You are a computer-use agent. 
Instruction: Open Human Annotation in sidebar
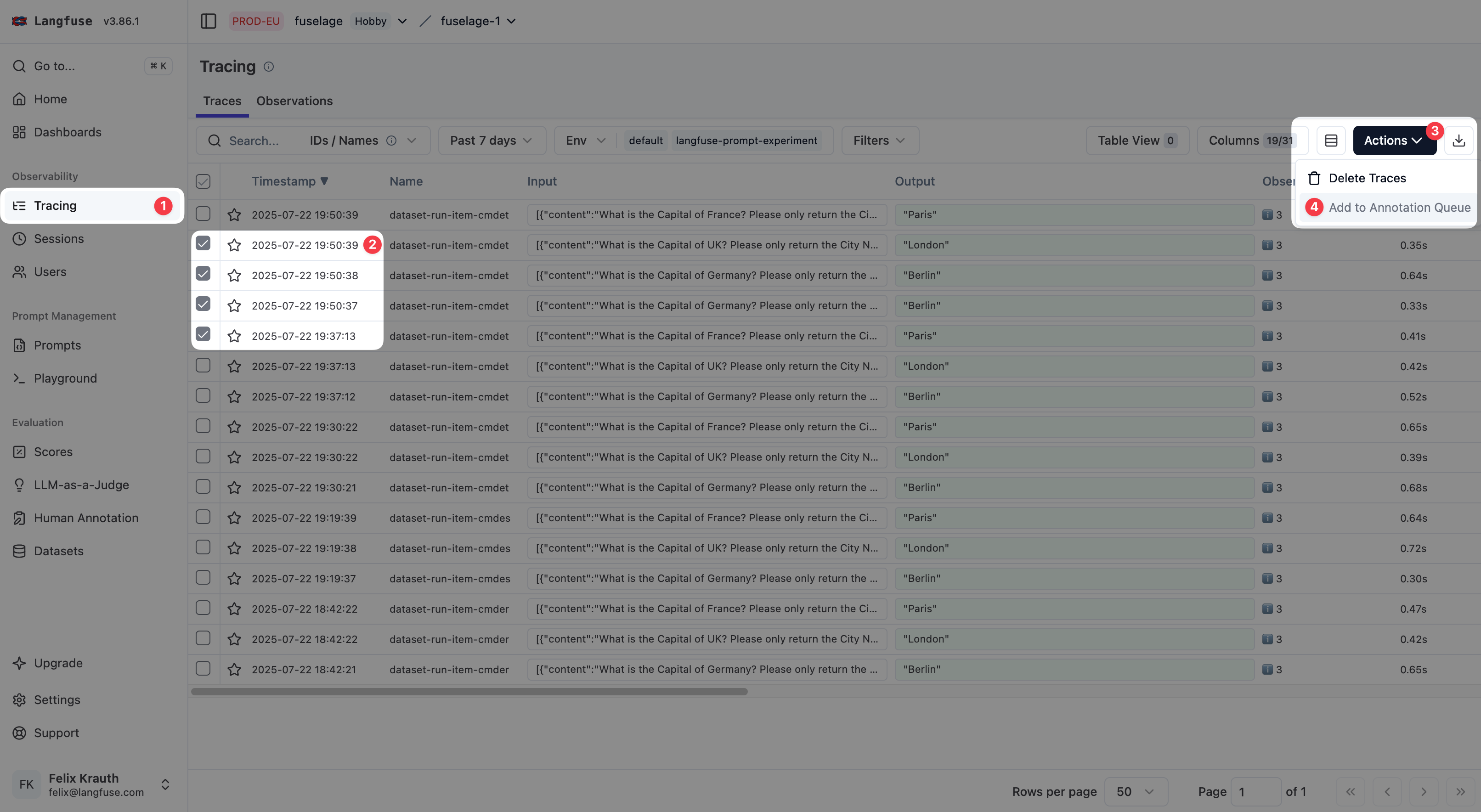coord(85,518)
